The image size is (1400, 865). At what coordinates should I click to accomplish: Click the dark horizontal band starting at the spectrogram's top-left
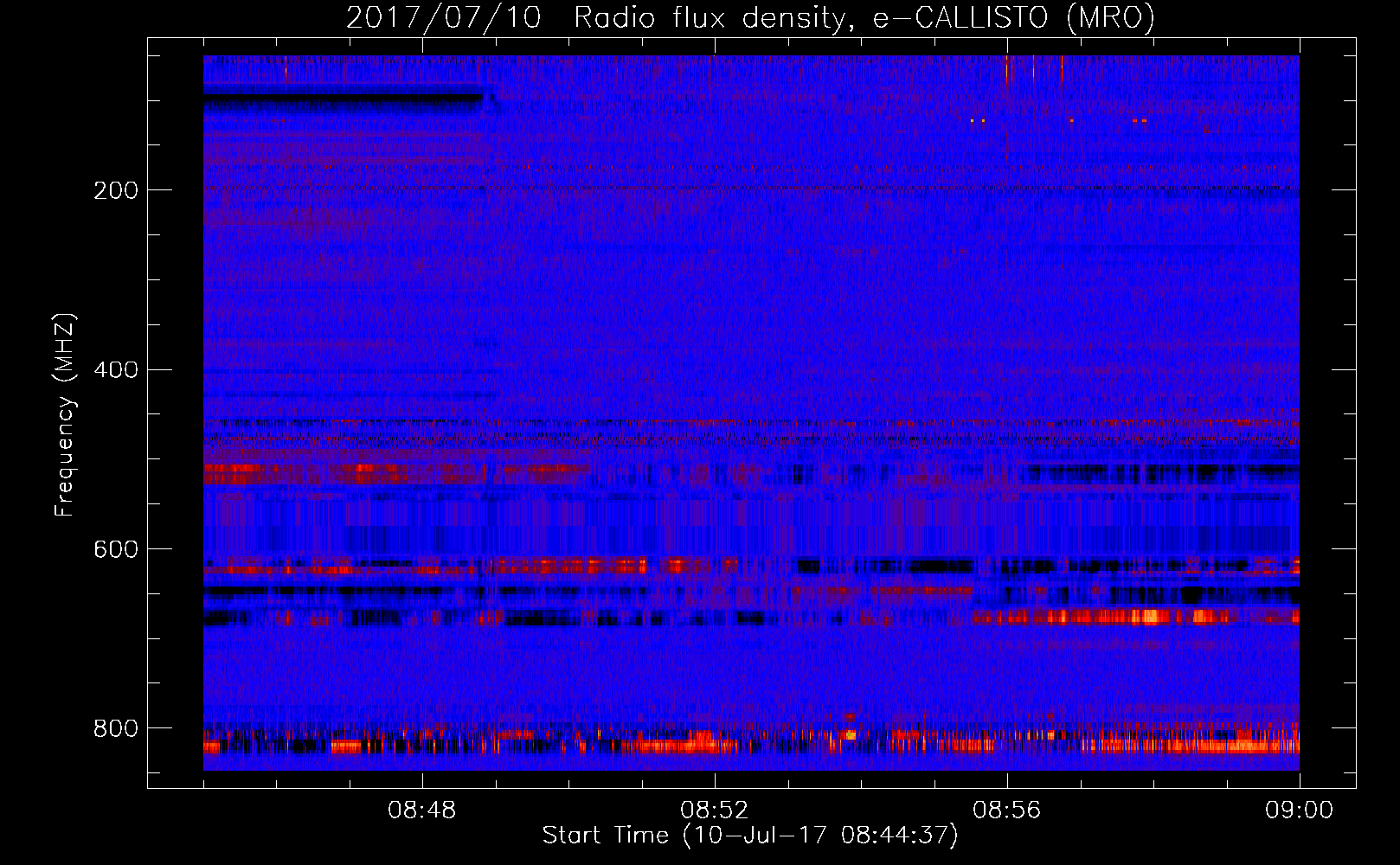coord(343,99)
